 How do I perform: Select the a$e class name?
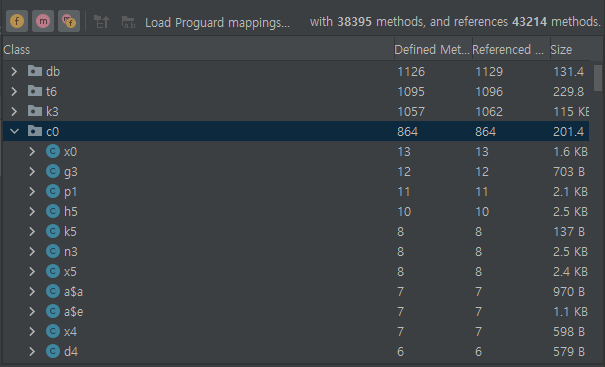point(73,312)
